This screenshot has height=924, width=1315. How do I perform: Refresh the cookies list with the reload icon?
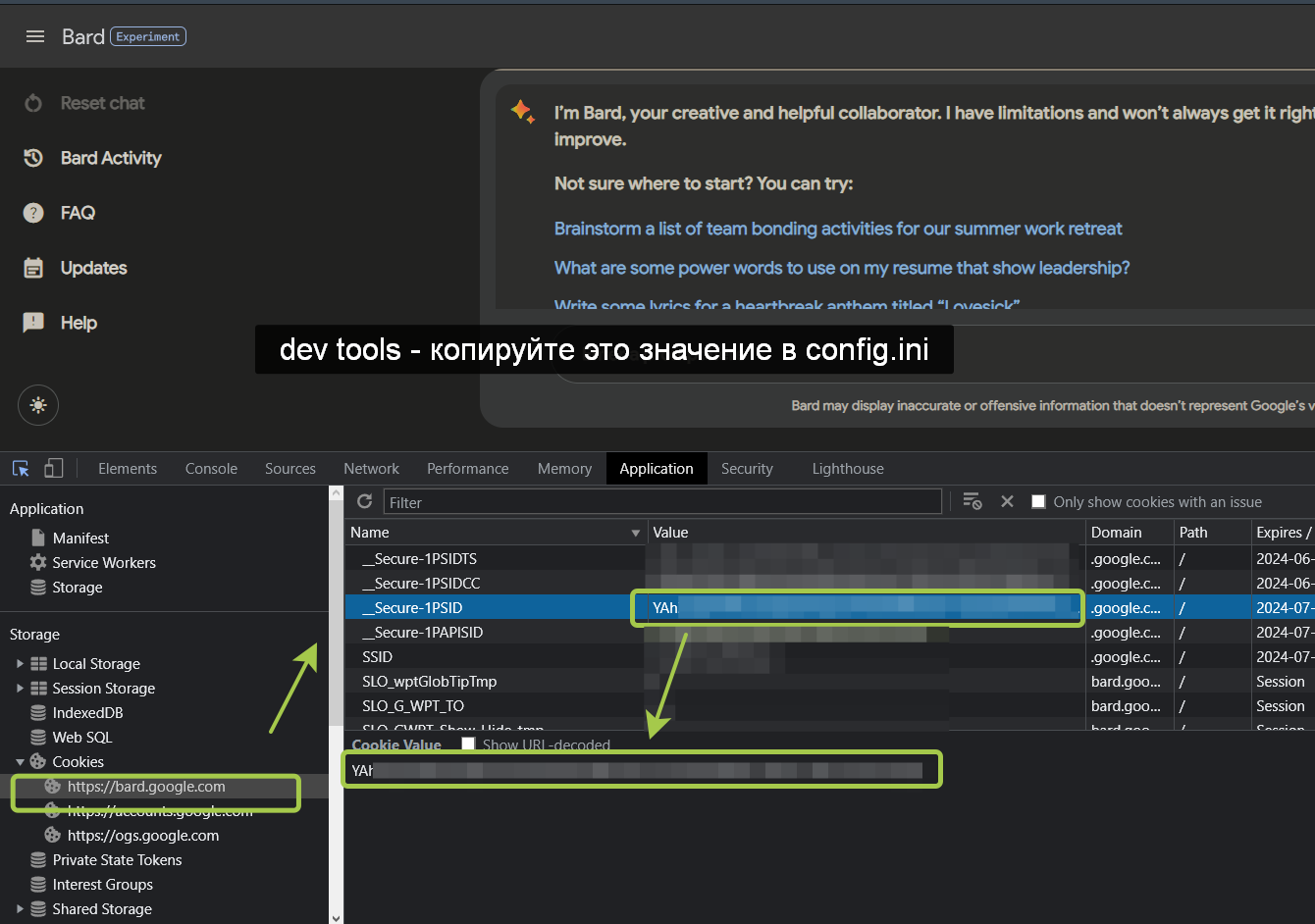(364, 501)
